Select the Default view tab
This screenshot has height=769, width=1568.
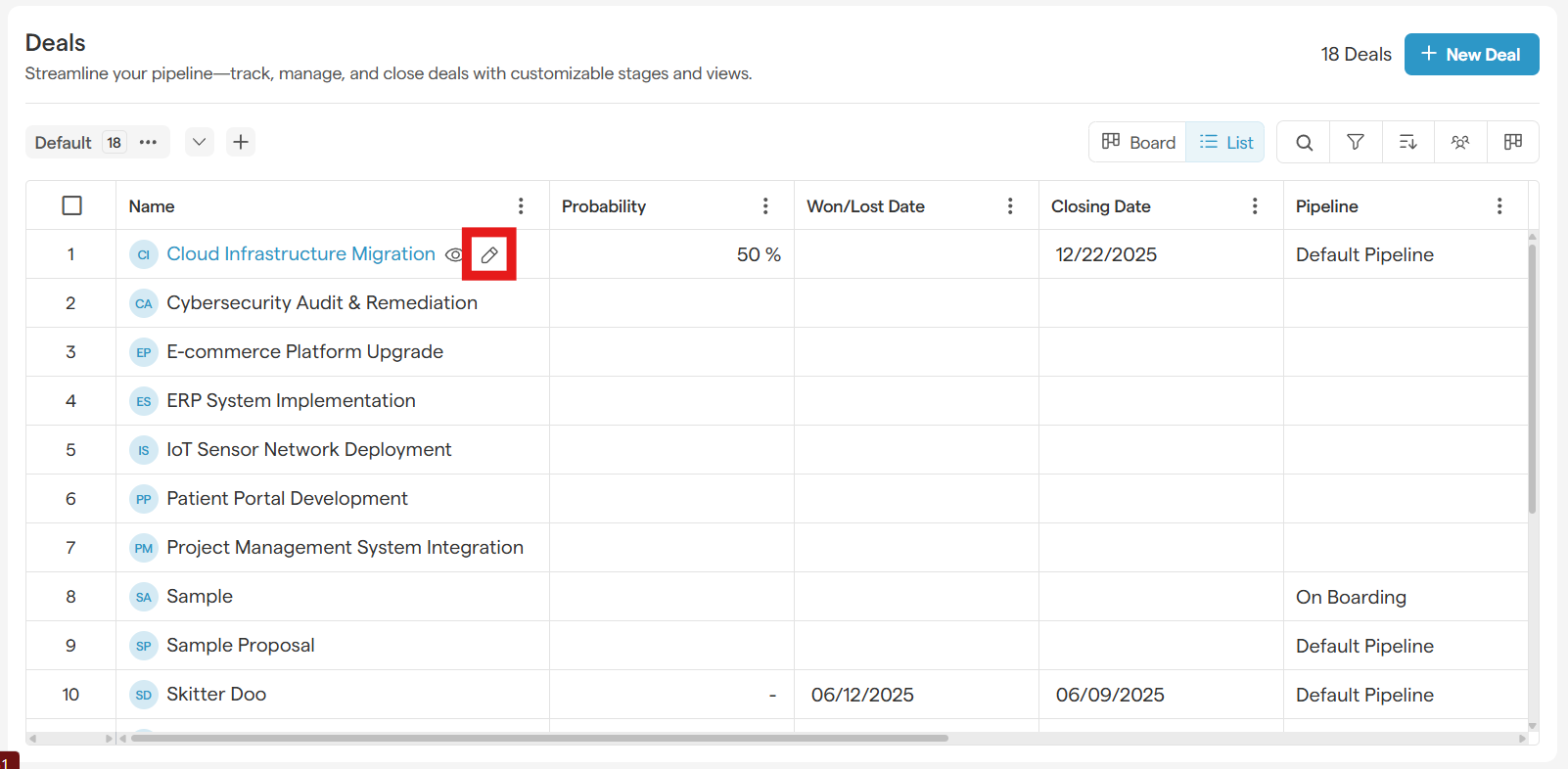click(x=64, y=143)
